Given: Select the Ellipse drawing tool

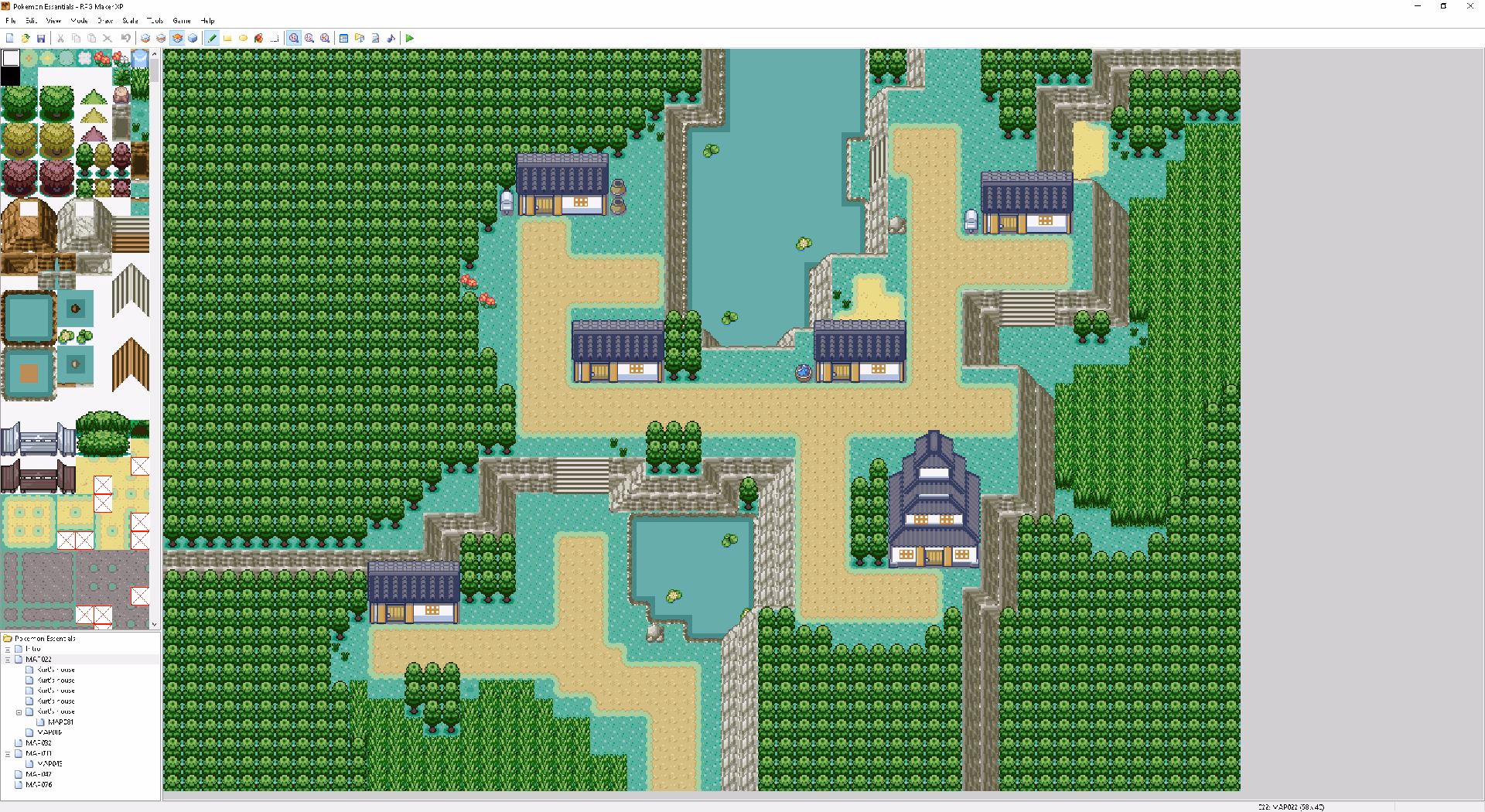Looking at the screenshot, I should tap(243, 38).
